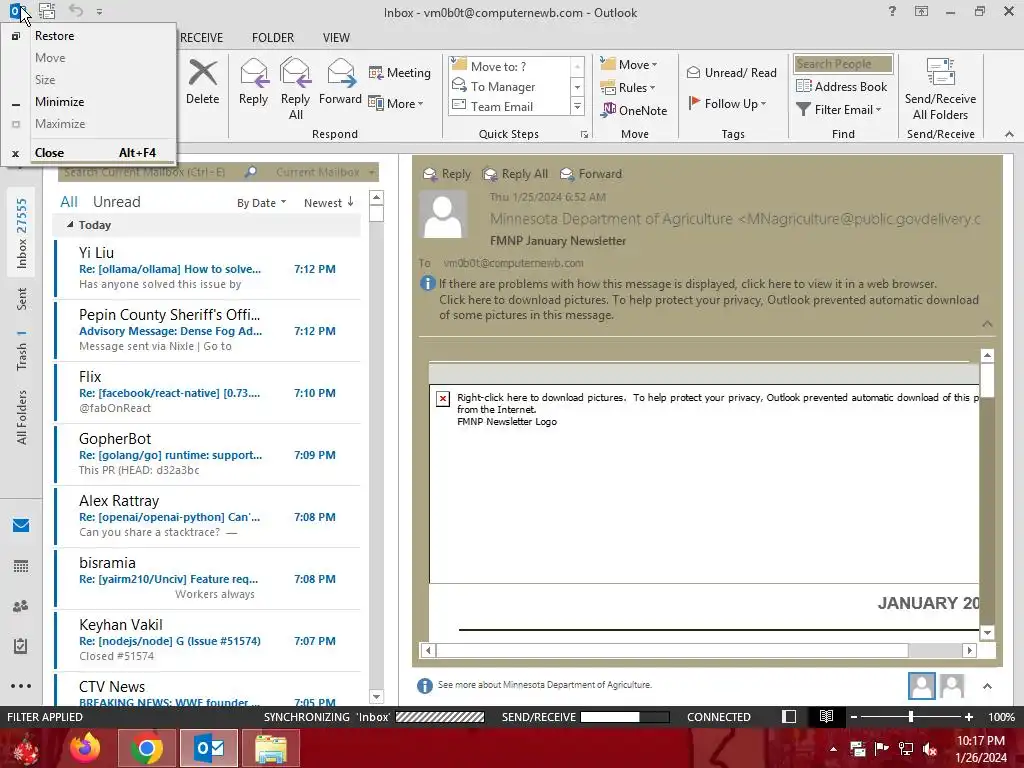Choose Minimize from the system menu
Viewport: 1024px width, 768px height.
(89, 102)
